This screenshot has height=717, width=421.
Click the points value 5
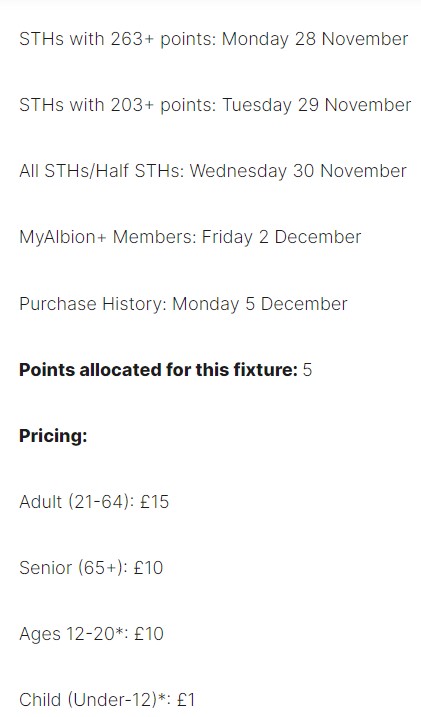(x=307, y=369)
